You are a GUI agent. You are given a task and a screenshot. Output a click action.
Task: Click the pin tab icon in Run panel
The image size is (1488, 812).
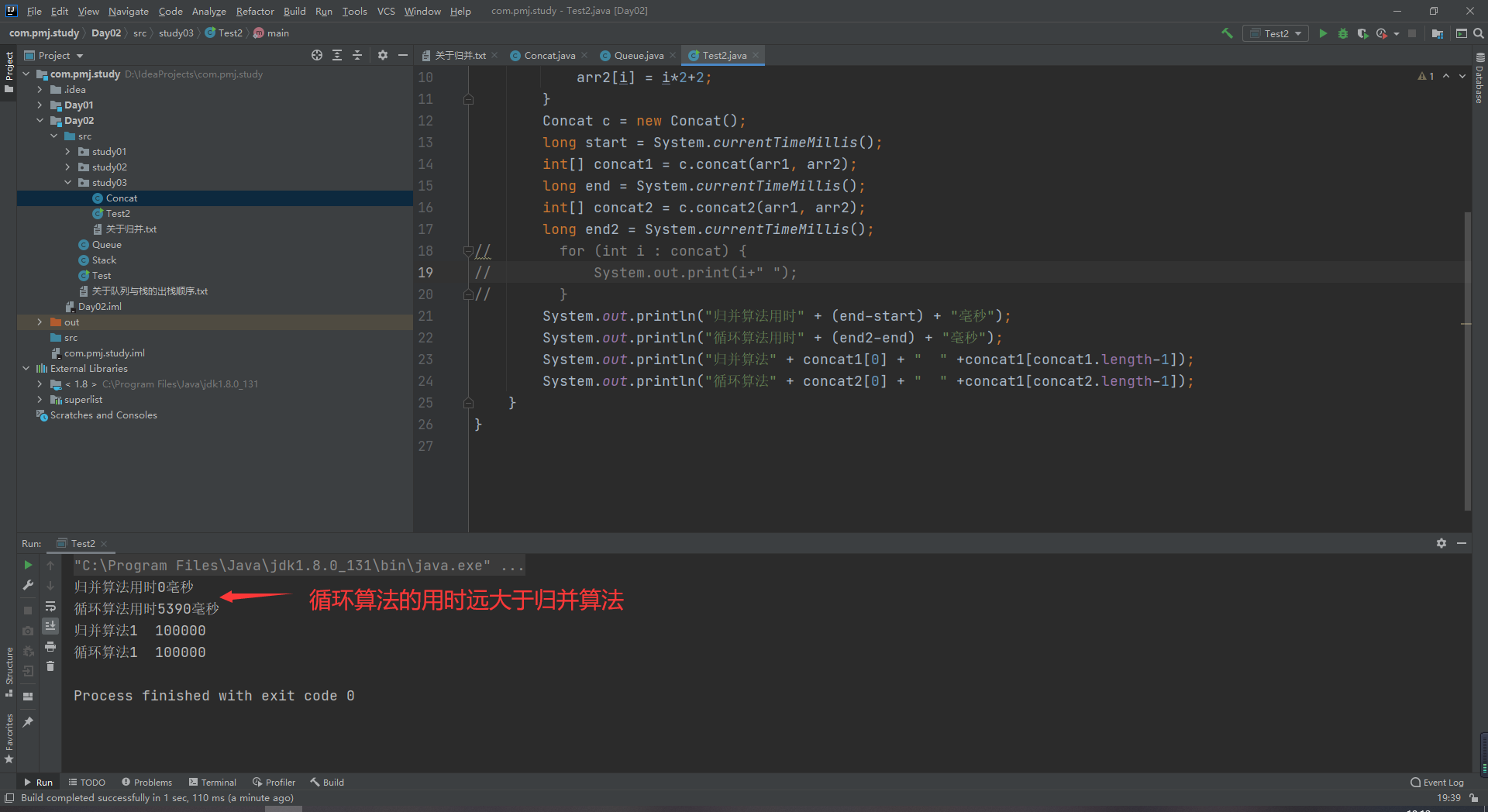(28, 721)
